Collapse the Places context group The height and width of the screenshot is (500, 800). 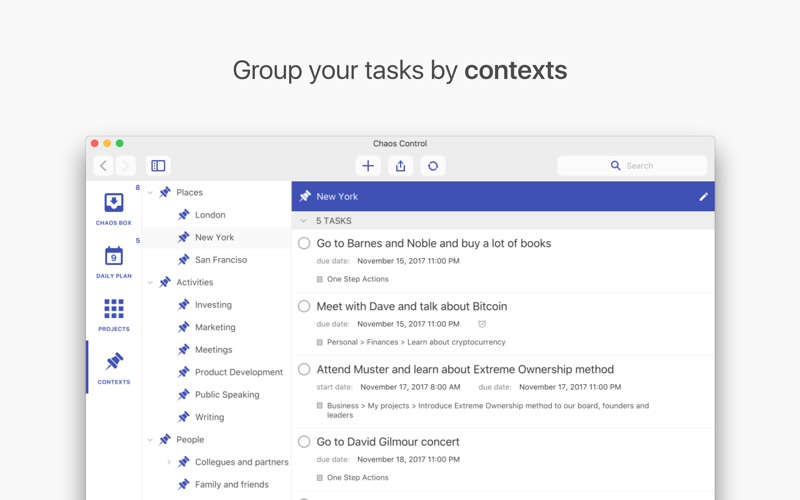(151, 192)
